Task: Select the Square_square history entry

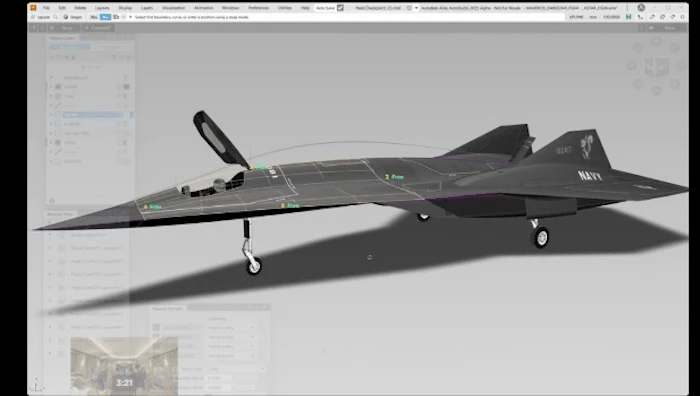Action: point(88,234)
